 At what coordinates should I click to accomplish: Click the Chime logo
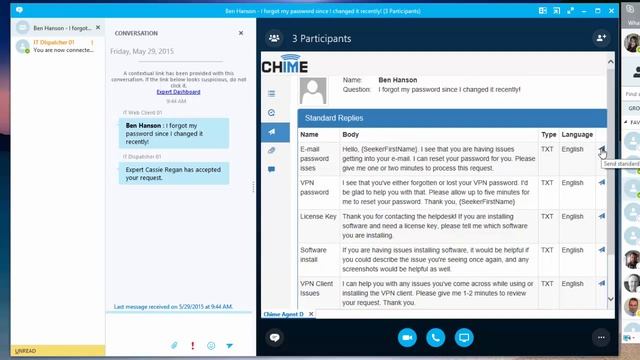[x=285, y=64]
